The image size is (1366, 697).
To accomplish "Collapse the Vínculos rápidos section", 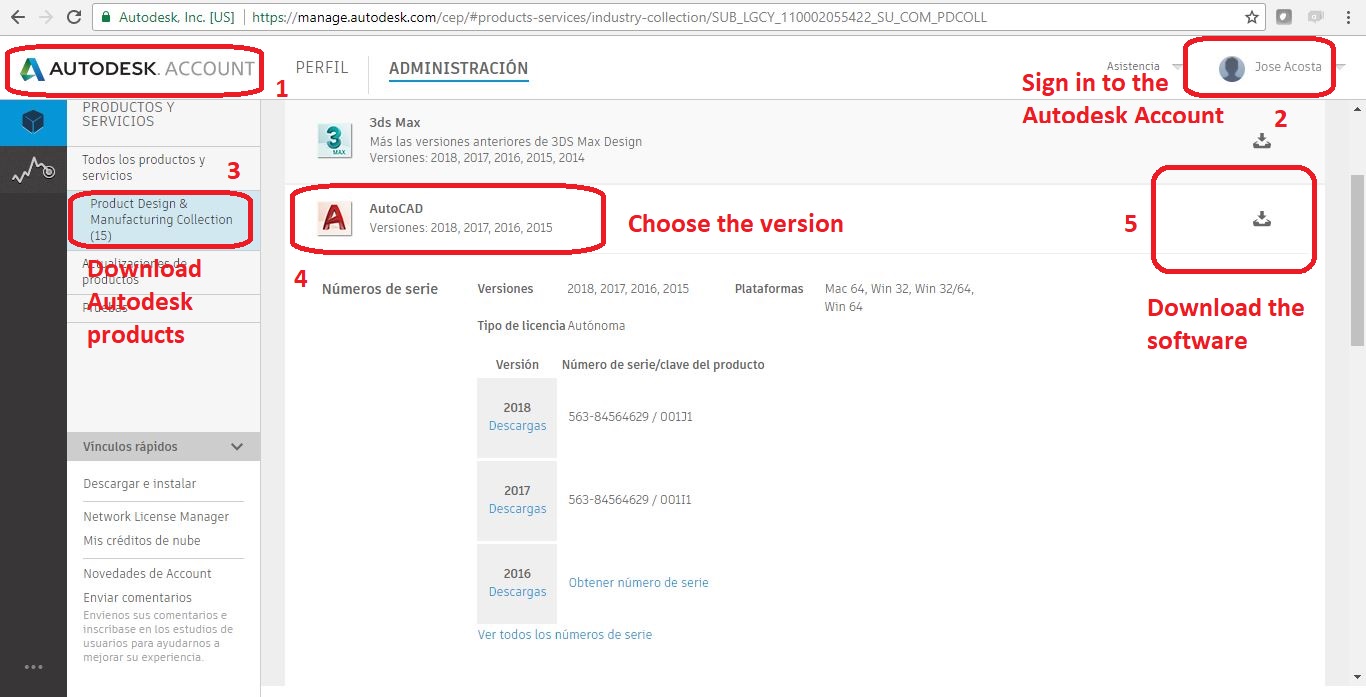I will pyautogui.click(x=237, y=447).
